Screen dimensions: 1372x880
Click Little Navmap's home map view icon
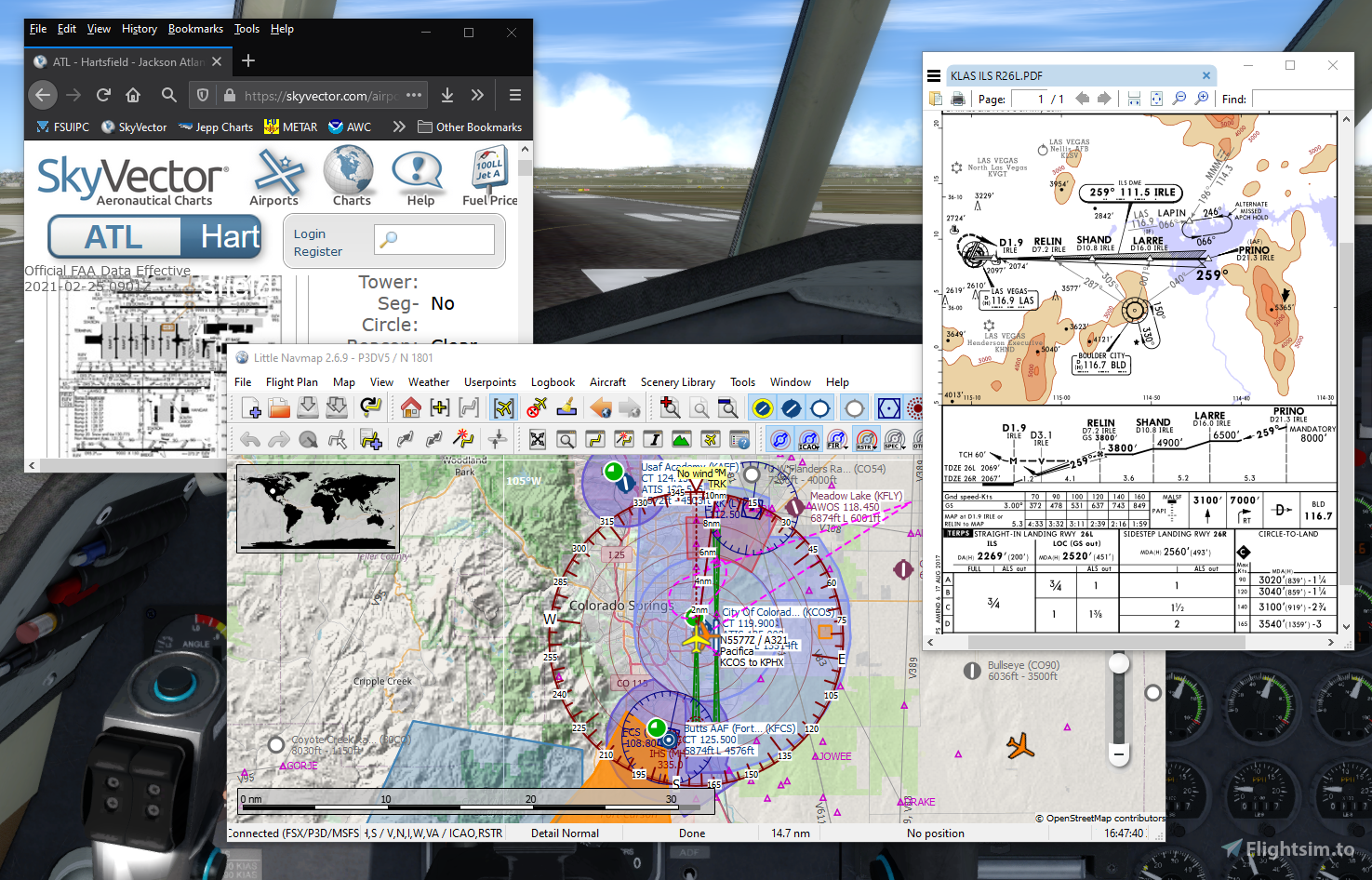[x=410, y=409]
